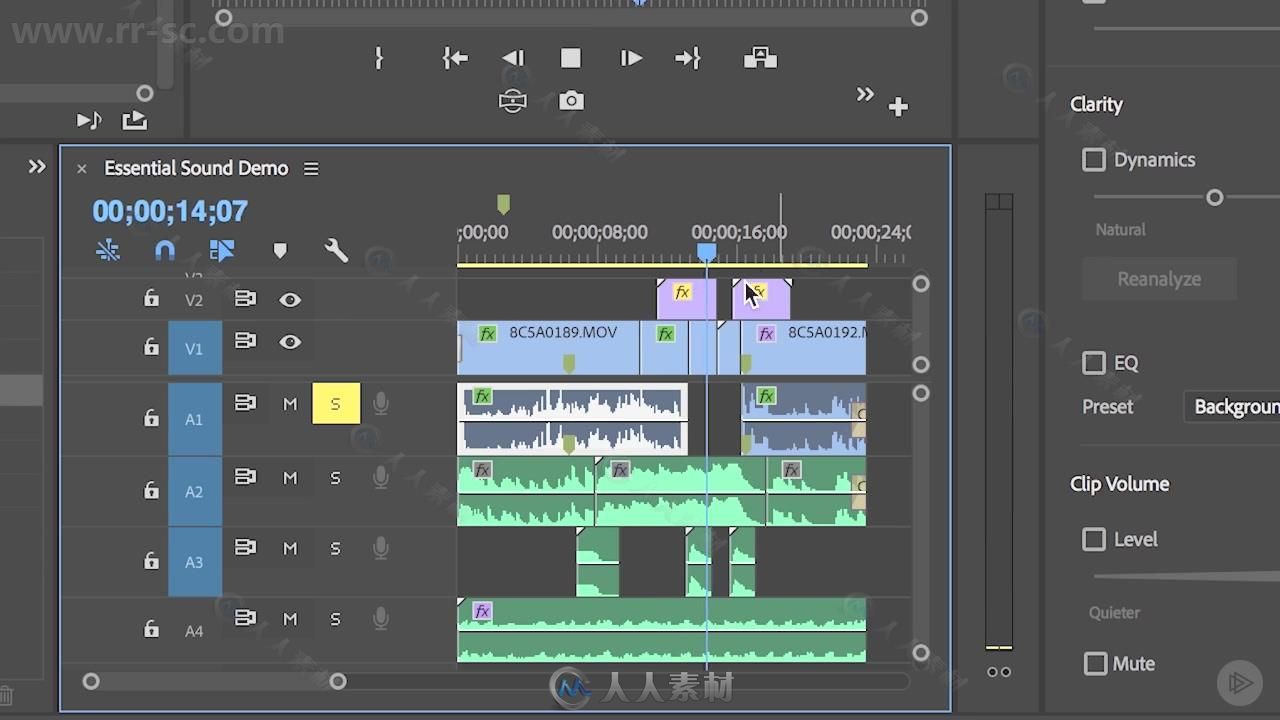The height and width of the screenshot is (720, 1280).
Task: Click the A2 track target button
Action: click(195, 491)
